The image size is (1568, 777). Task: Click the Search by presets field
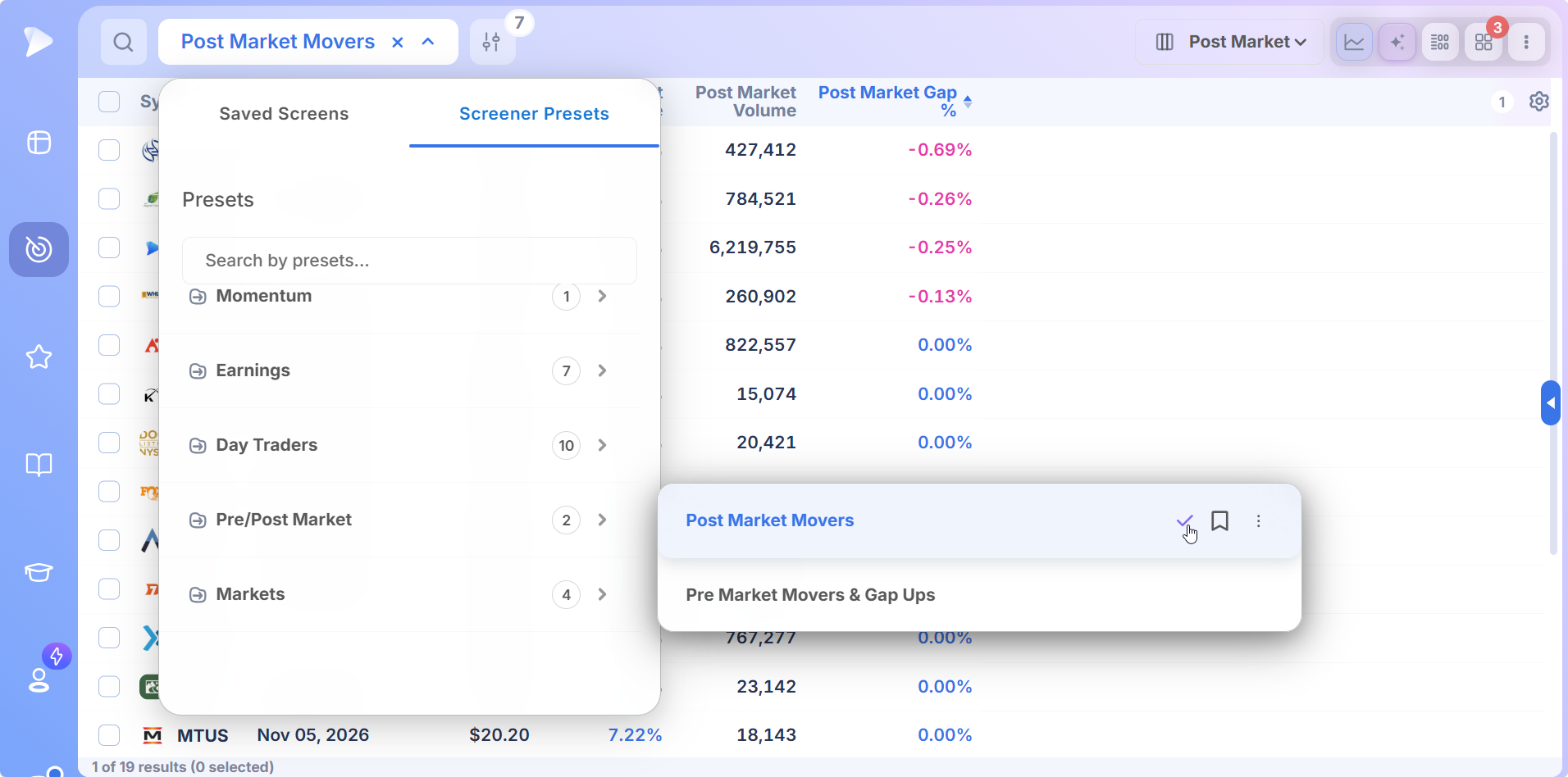(x=409, y=261)
